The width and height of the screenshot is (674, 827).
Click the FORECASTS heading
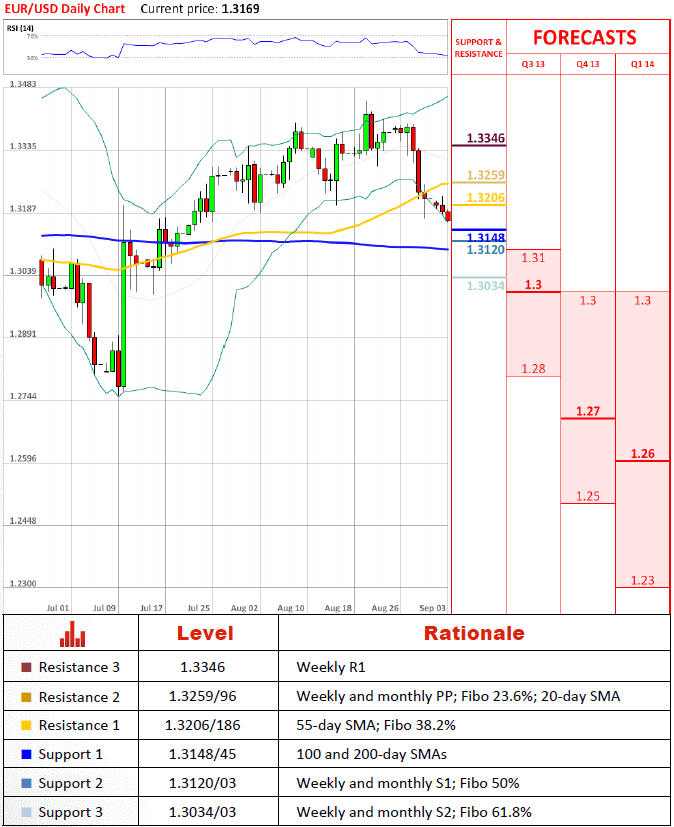pos(584,38)
